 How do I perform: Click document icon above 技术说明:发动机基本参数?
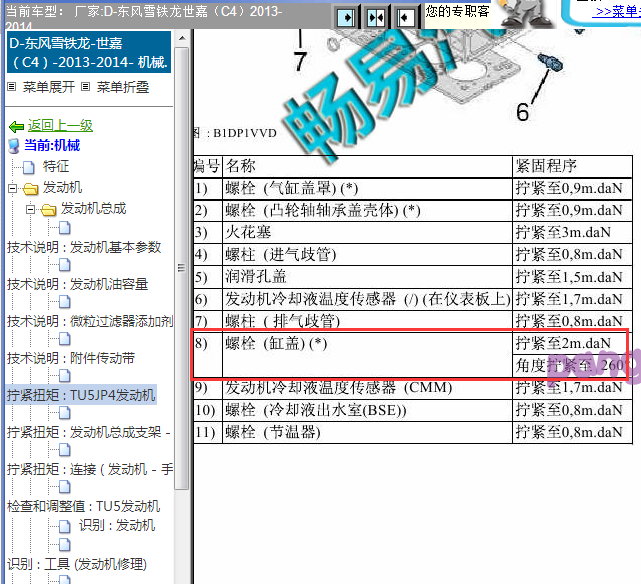65,228
